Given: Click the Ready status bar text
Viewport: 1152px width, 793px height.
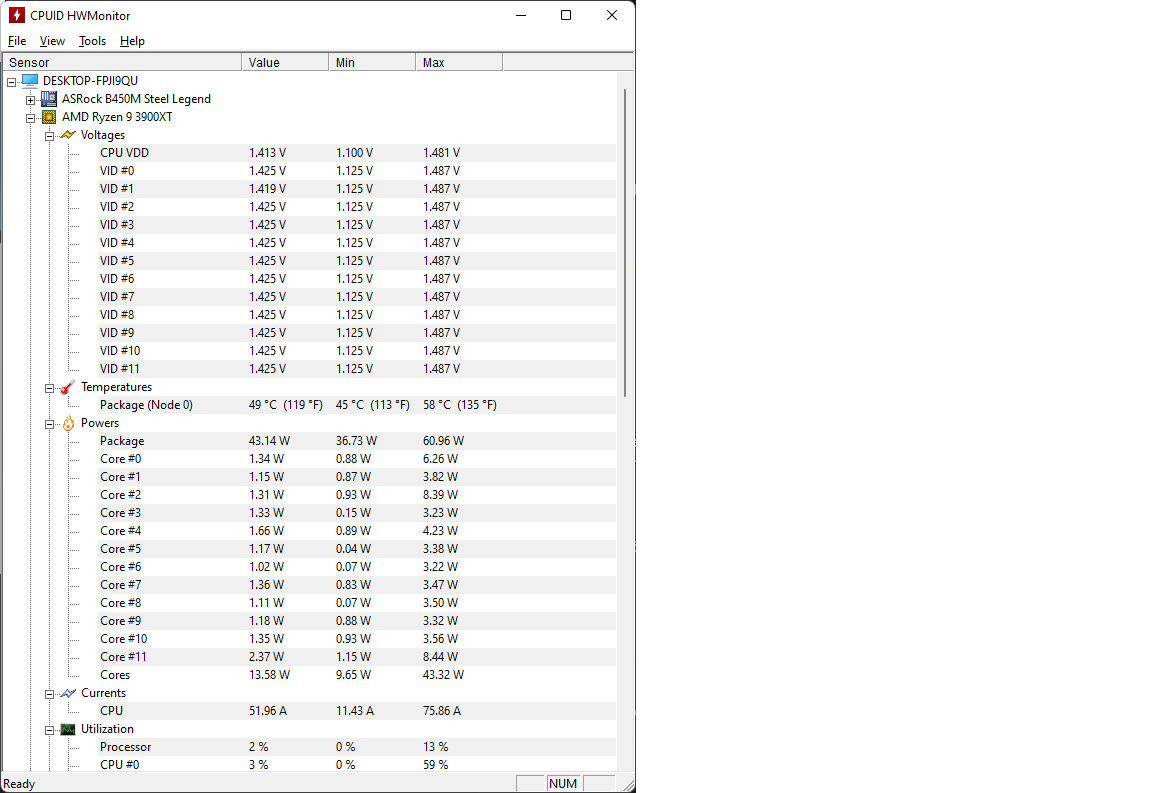Looking at the screenshot, I should coord(19,784).
